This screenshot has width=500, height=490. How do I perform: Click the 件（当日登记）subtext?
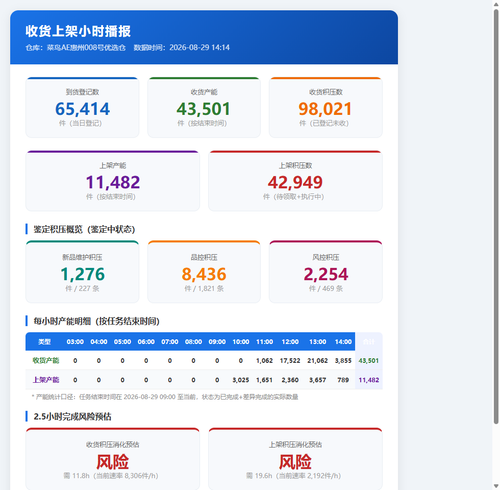[80, 123]
